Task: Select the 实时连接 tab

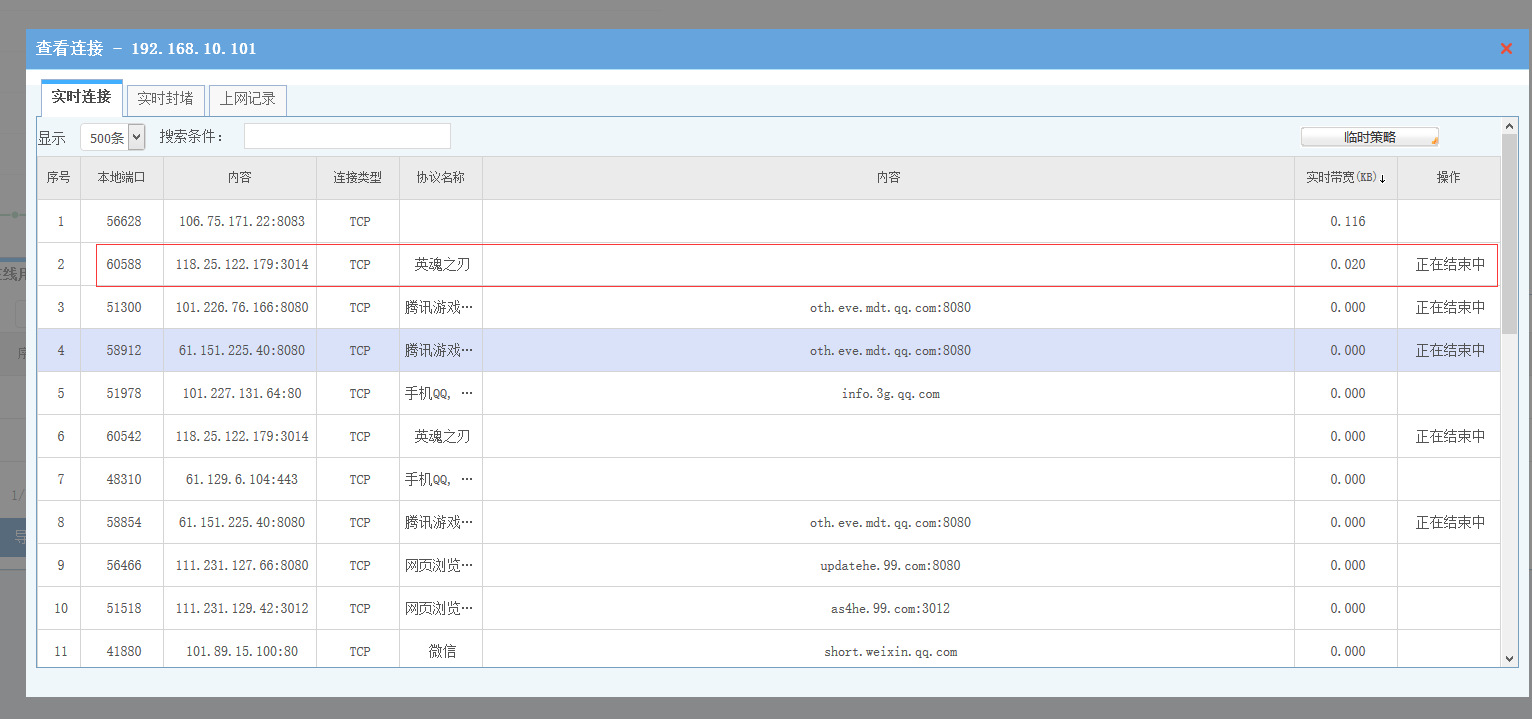Action: point(81,98)
